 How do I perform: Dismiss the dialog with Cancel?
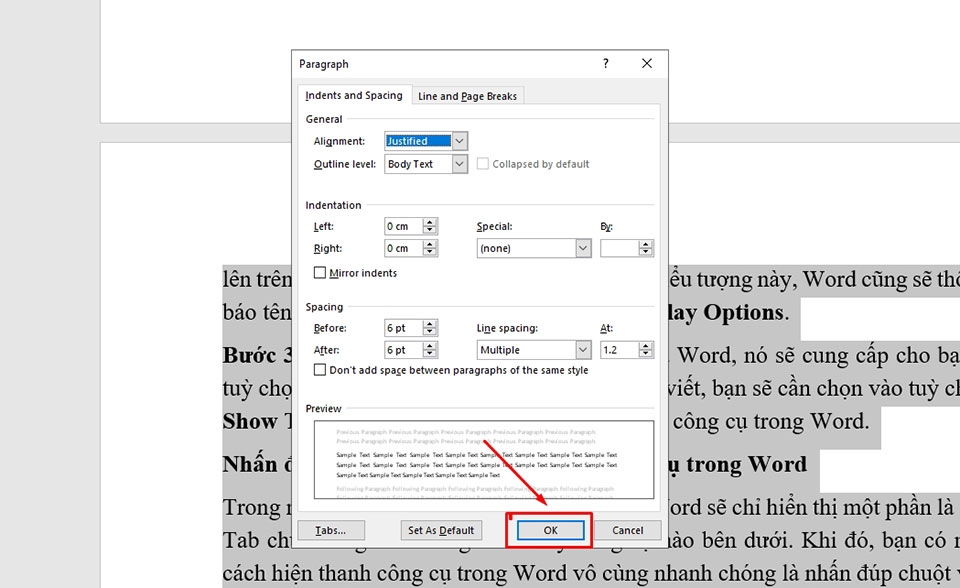629,530
